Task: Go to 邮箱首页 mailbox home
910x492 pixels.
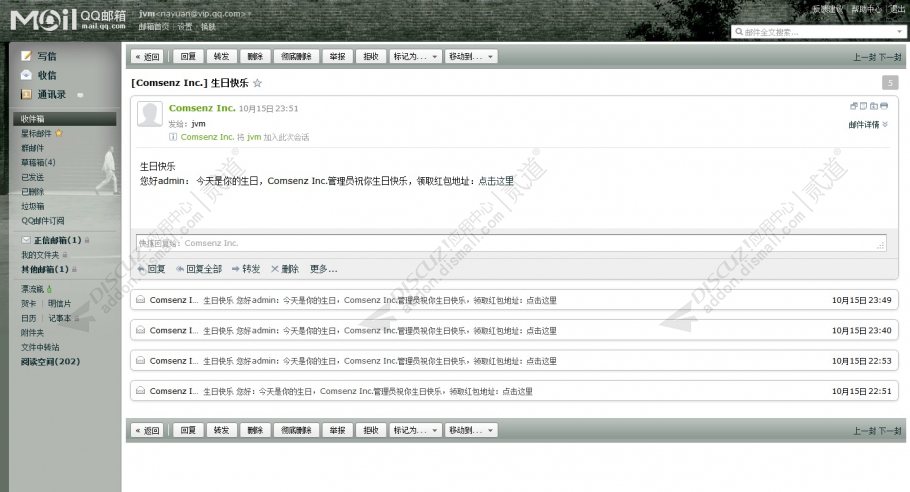Action: point(154,27)
